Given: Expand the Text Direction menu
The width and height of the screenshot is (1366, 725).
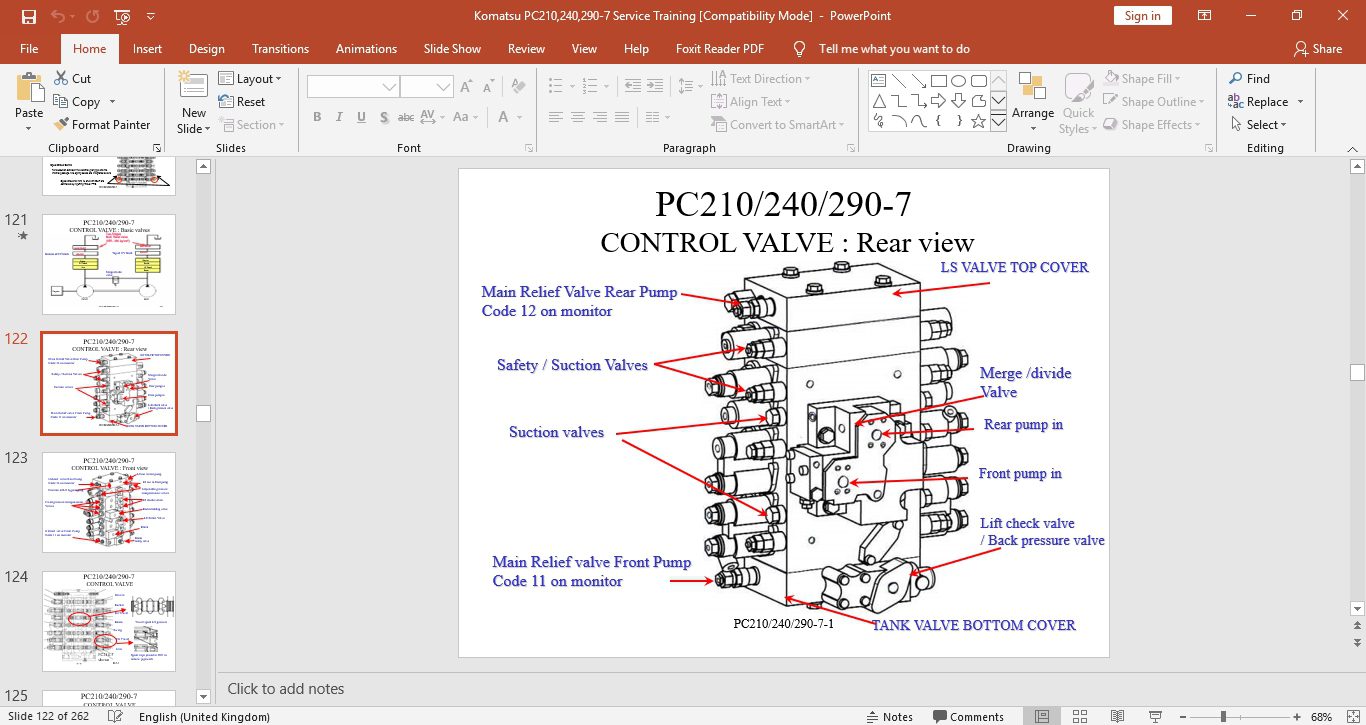Looking at the screenshot, I should 761,78.
